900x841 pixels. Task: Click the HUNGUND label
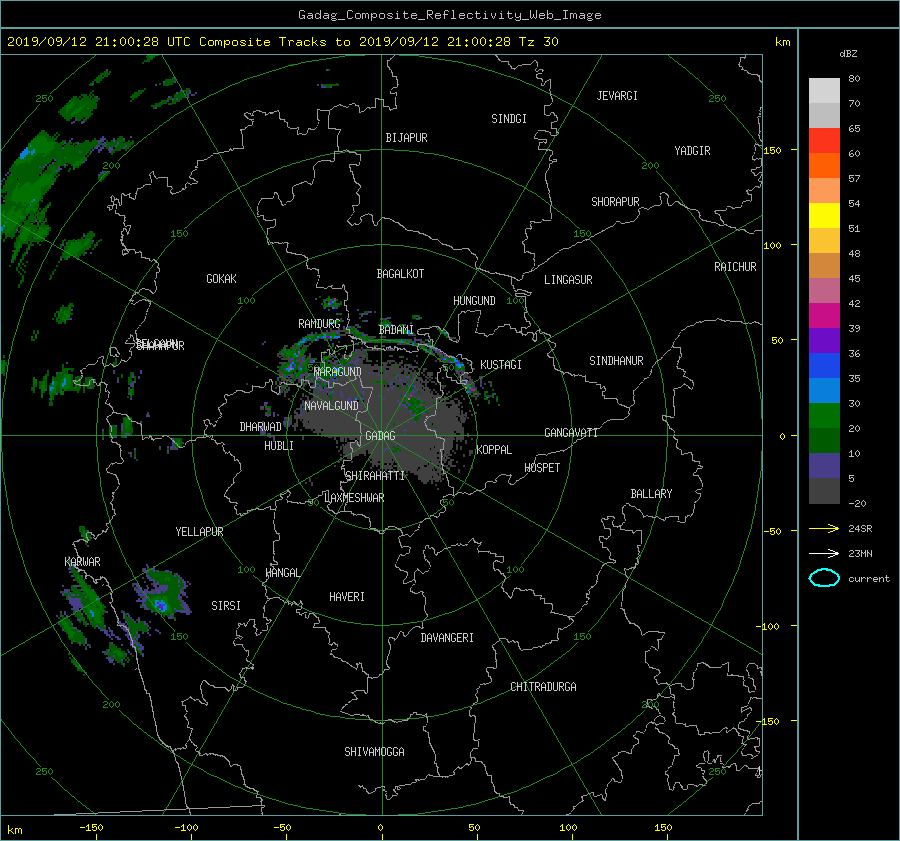(x=474, y=301)
